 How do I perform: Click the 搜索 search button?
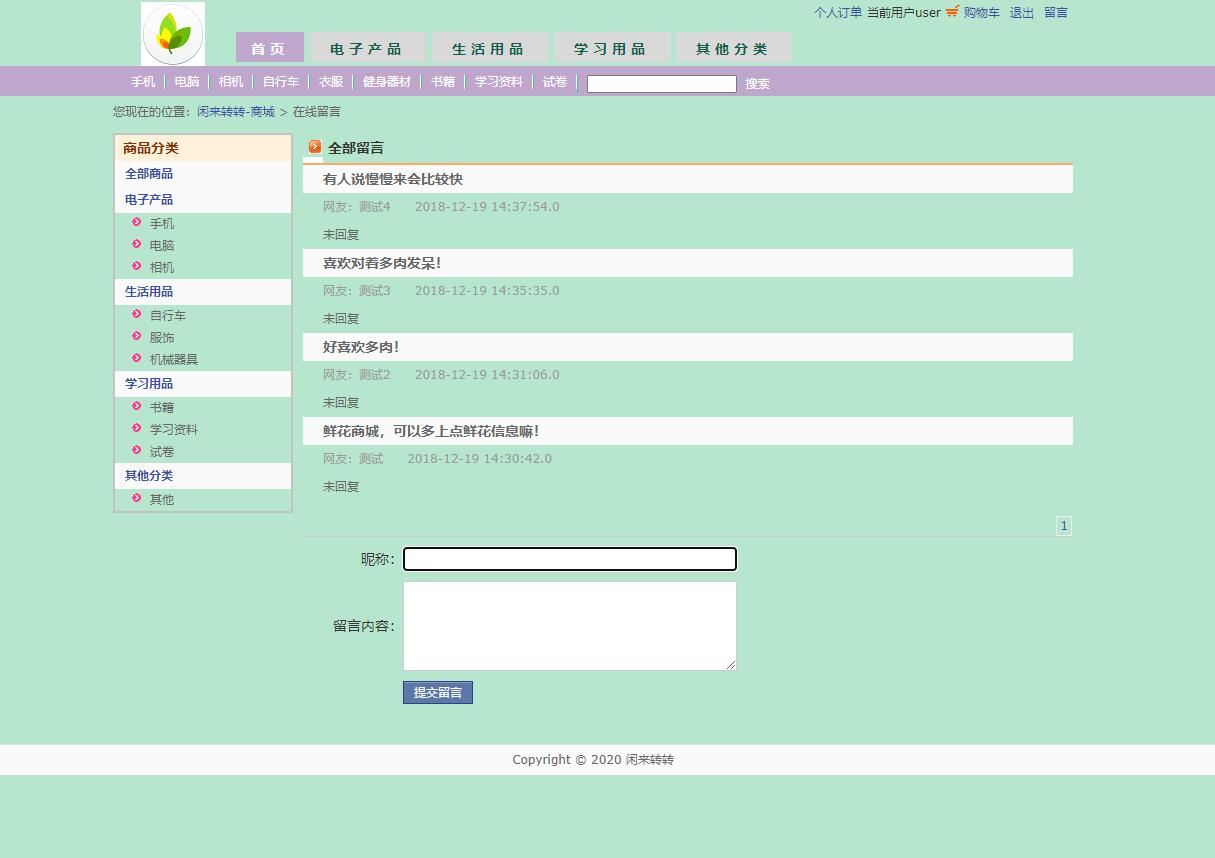click(x=757, y=84)
